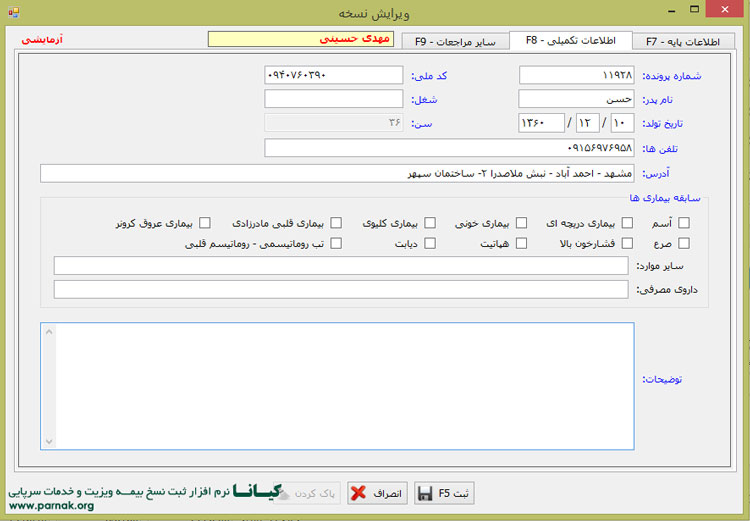750x521 pixels.
Task: Focus the آدرس address field
Action: point(329,174)
